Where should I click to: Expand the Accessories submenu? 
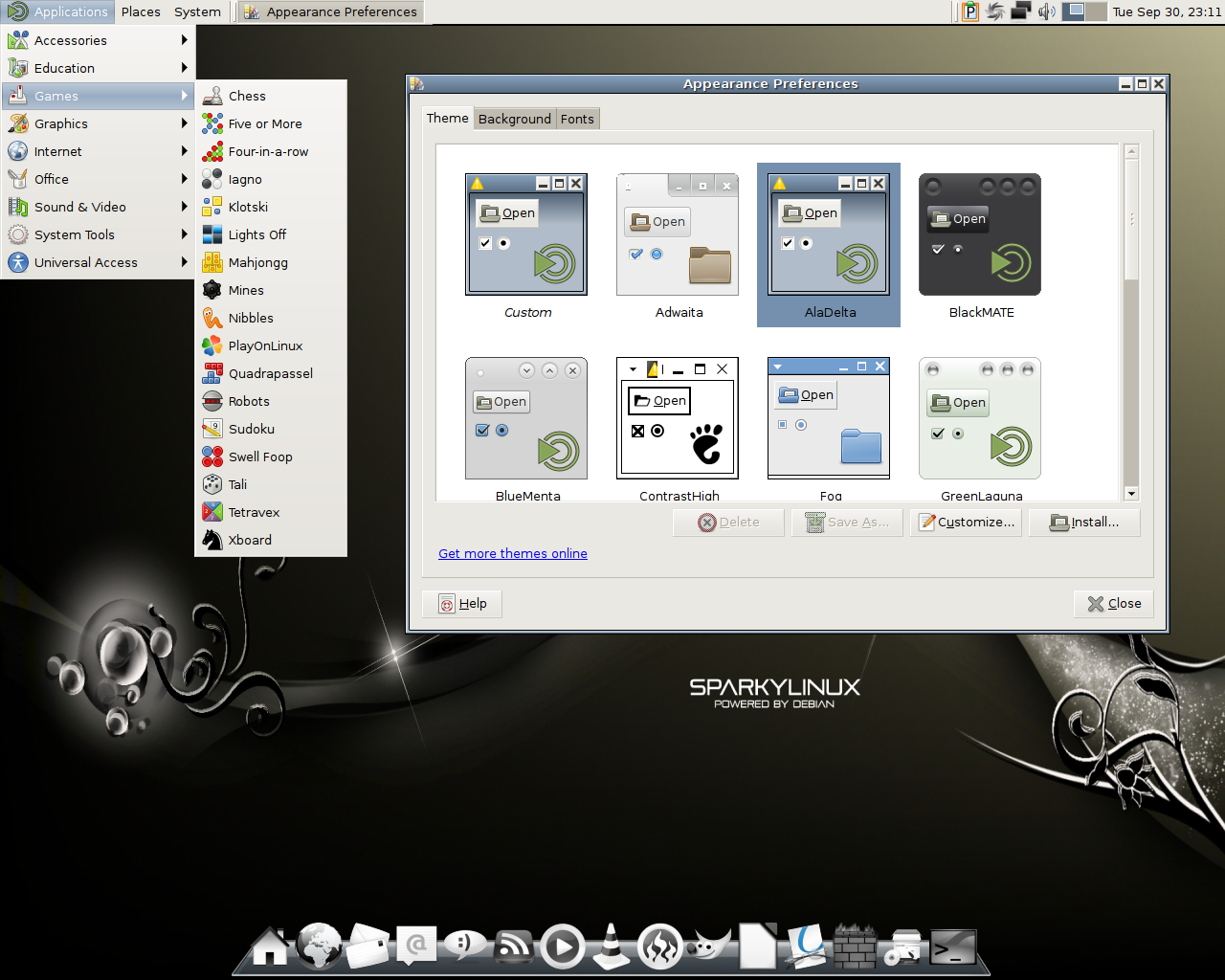(x=98, y=40)
